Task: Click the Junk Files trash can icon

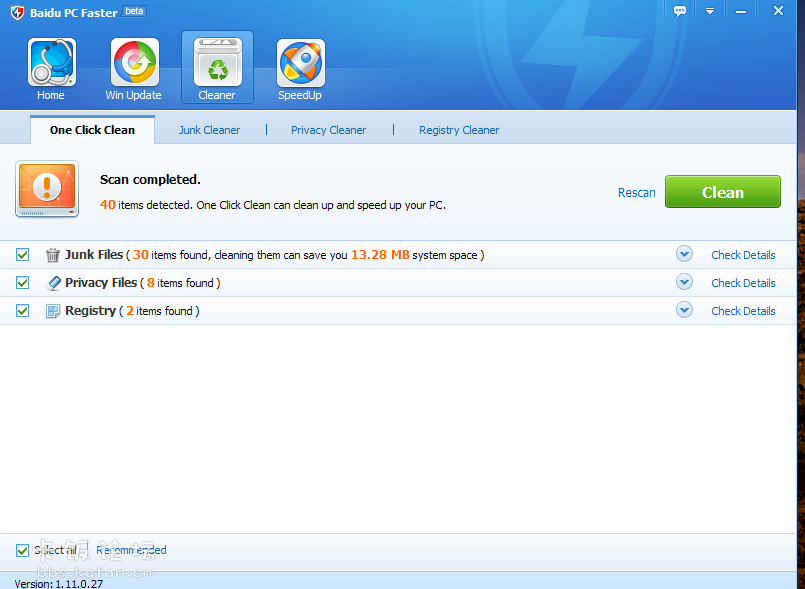Action: click(x=52, y=255)
